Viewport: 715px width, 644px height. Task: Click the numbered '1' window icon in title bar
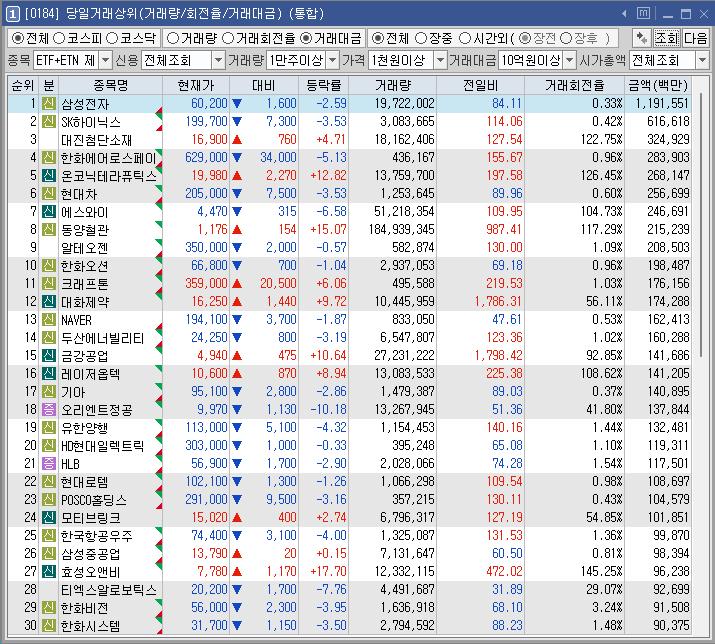12,14
